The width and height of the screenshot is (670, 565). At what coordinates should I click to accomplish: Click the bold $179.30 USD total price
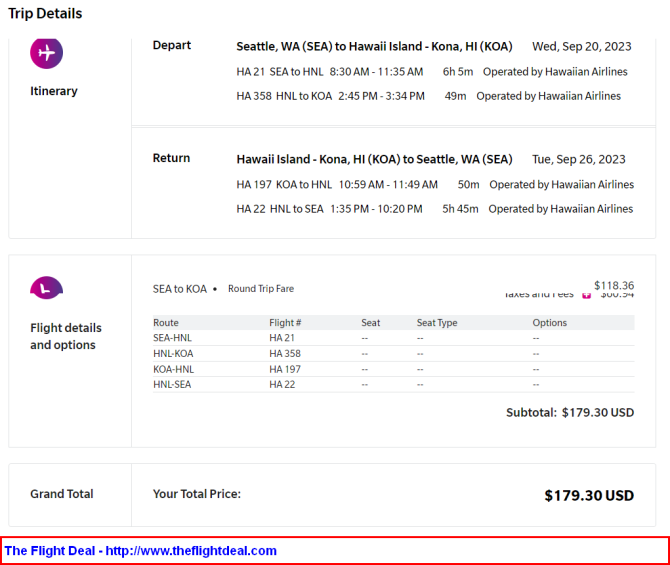coord(589,495)
